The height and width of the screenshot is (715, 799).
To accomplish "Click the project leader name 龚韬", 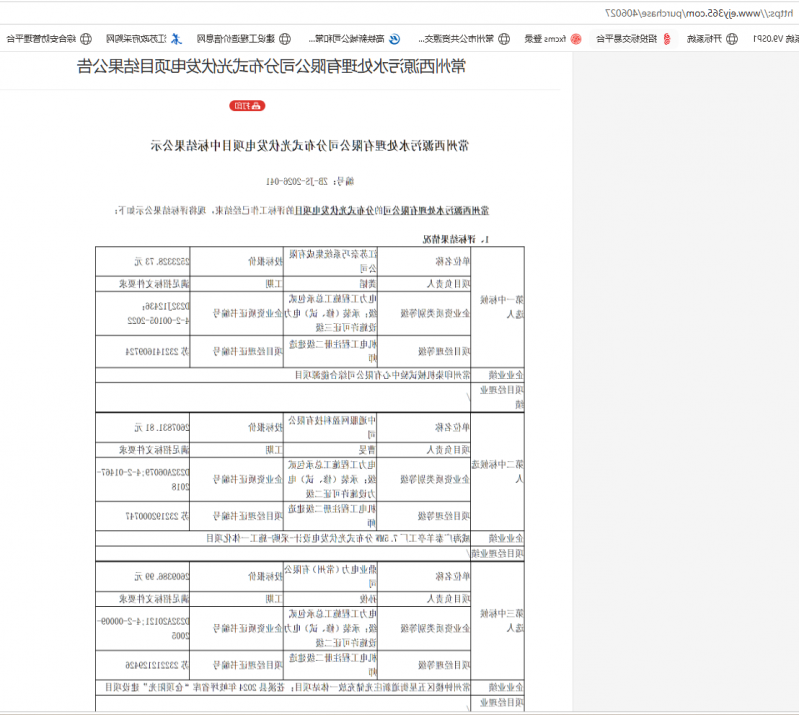I will 368,284.
